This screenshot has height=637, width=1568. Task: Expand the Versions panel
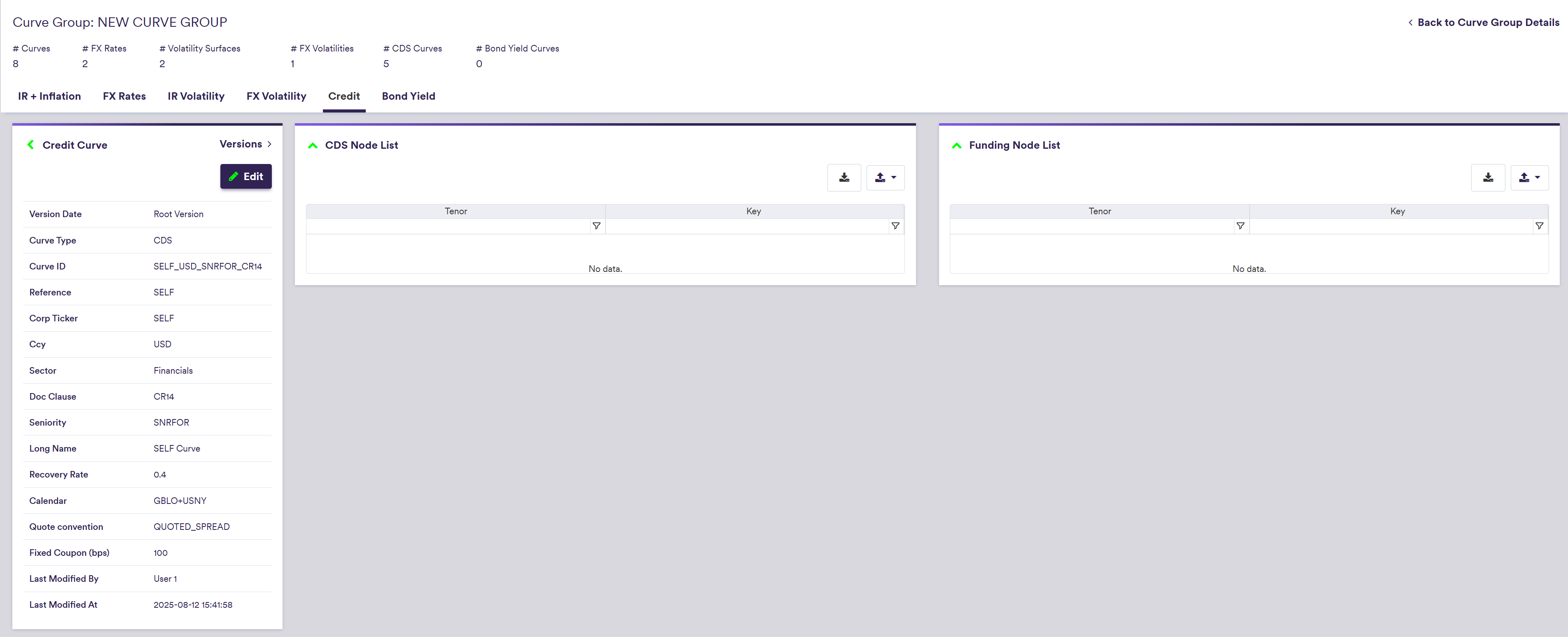pos(245,144)
